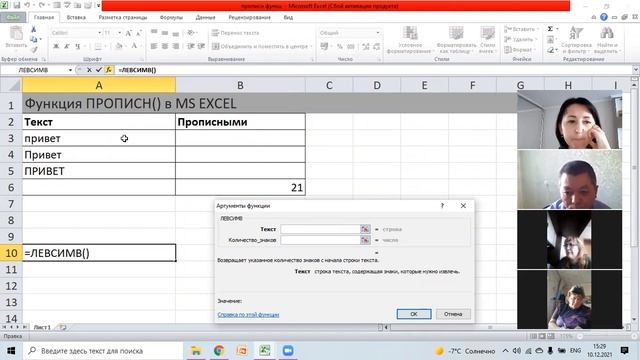Increase indent icon in alignment group
Viewport: 640px width, 360px height.
coord(201,46)
